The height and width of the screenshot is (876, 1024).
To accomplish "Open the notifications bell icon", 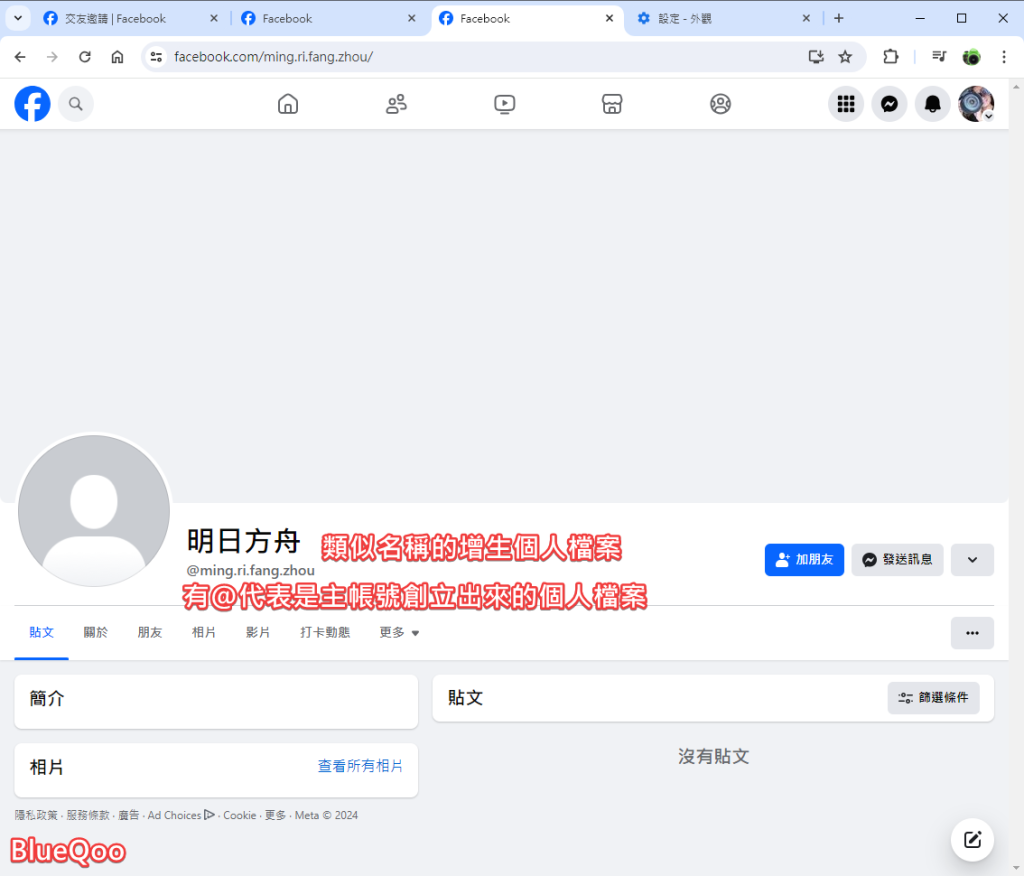I will tap(932, 104).
